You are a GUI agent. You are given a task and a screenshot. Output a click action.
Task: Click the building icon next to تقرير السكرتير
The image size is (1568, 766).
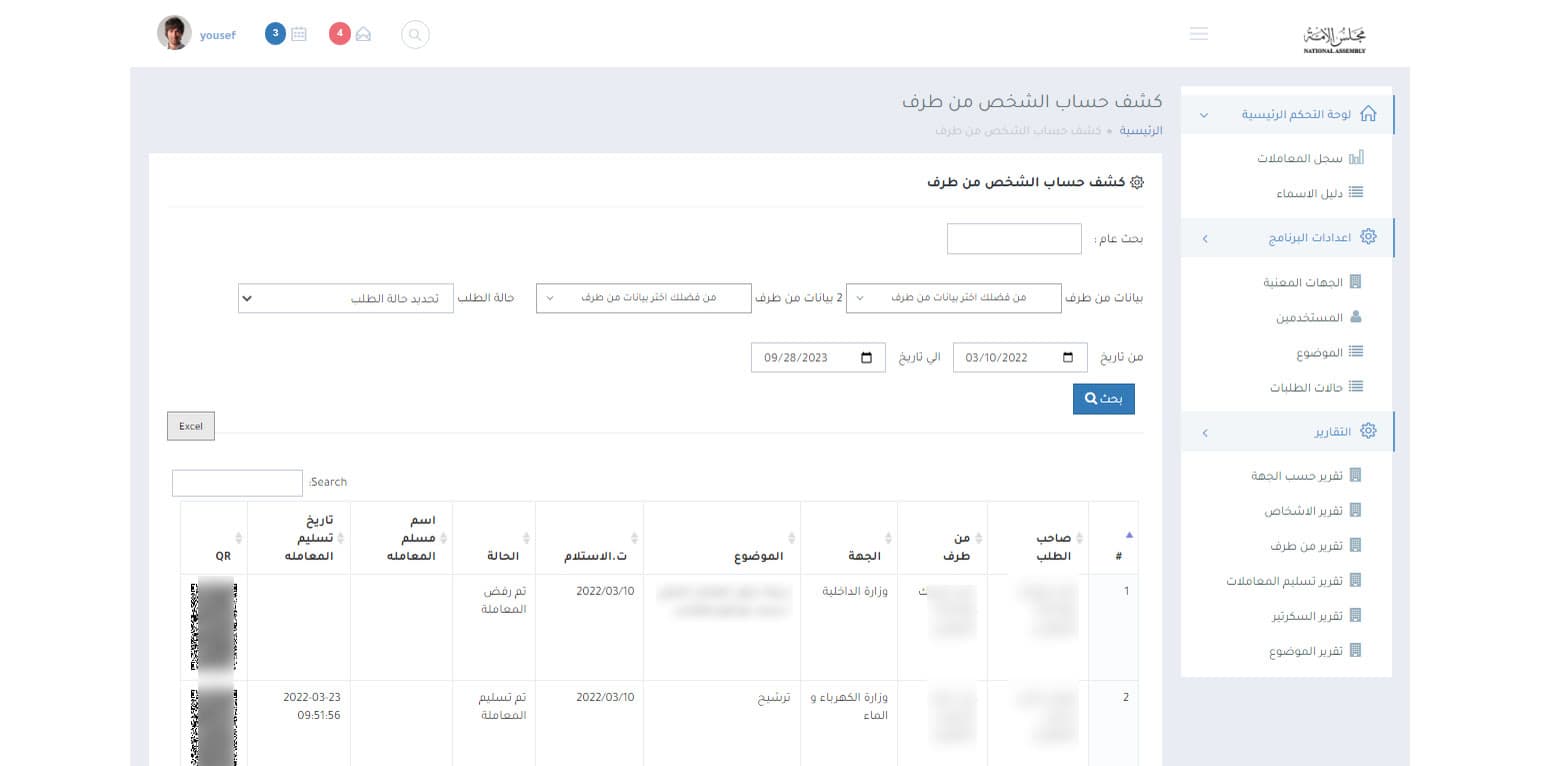tap(1356, 615)
